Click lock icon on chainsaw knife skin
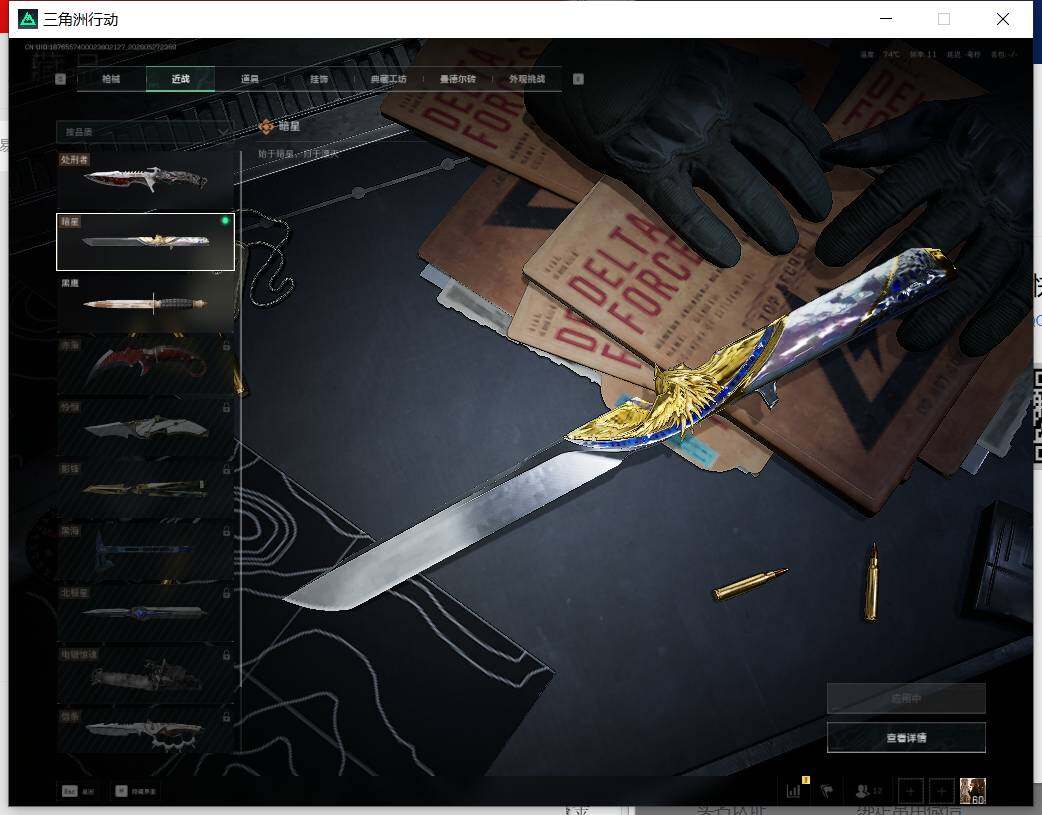Screen dimensions: 1042x815 227,655
